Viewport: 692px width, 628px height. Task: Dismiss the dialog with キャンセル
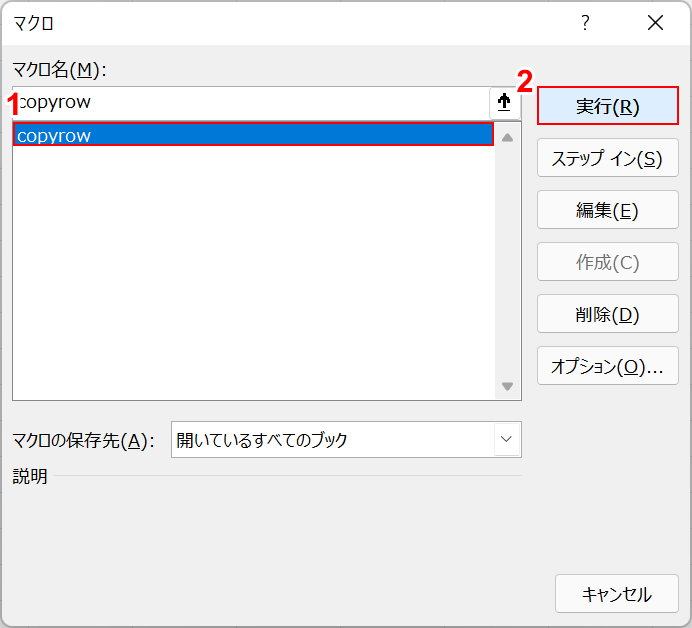(x=616, y=593)
